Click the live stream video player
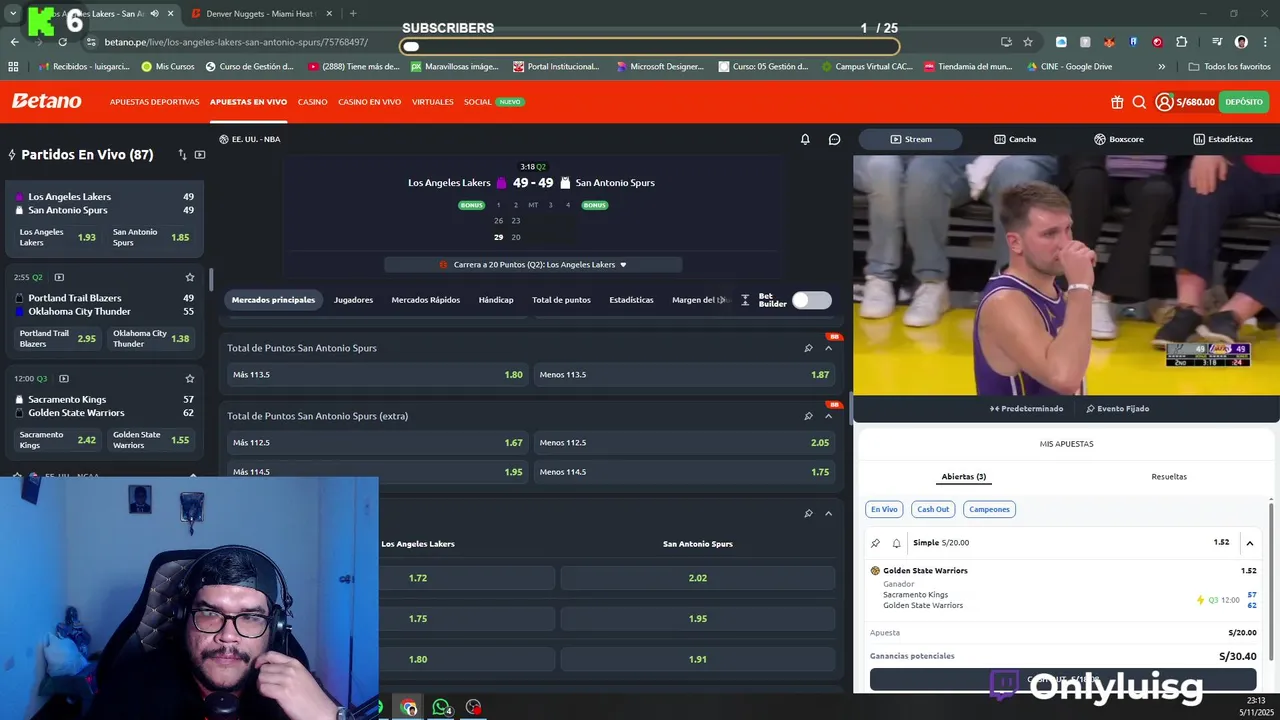This screenshot has height=720, width=1280. click(x=1066, y=275)
